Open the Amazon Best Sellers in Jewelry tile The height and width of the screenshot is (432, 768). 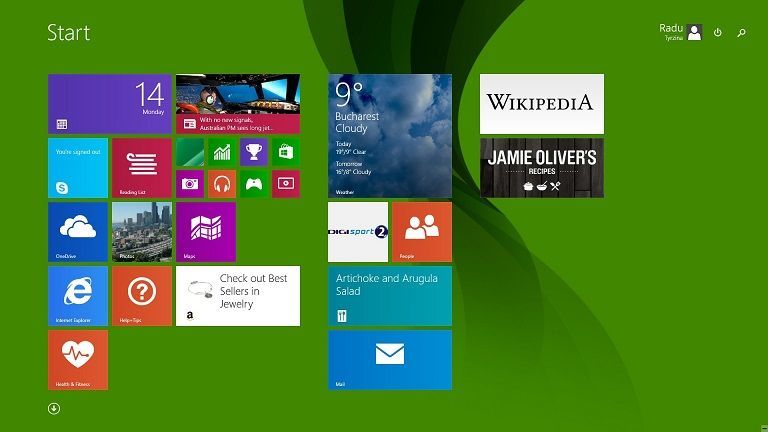click(x=238, y=296)
